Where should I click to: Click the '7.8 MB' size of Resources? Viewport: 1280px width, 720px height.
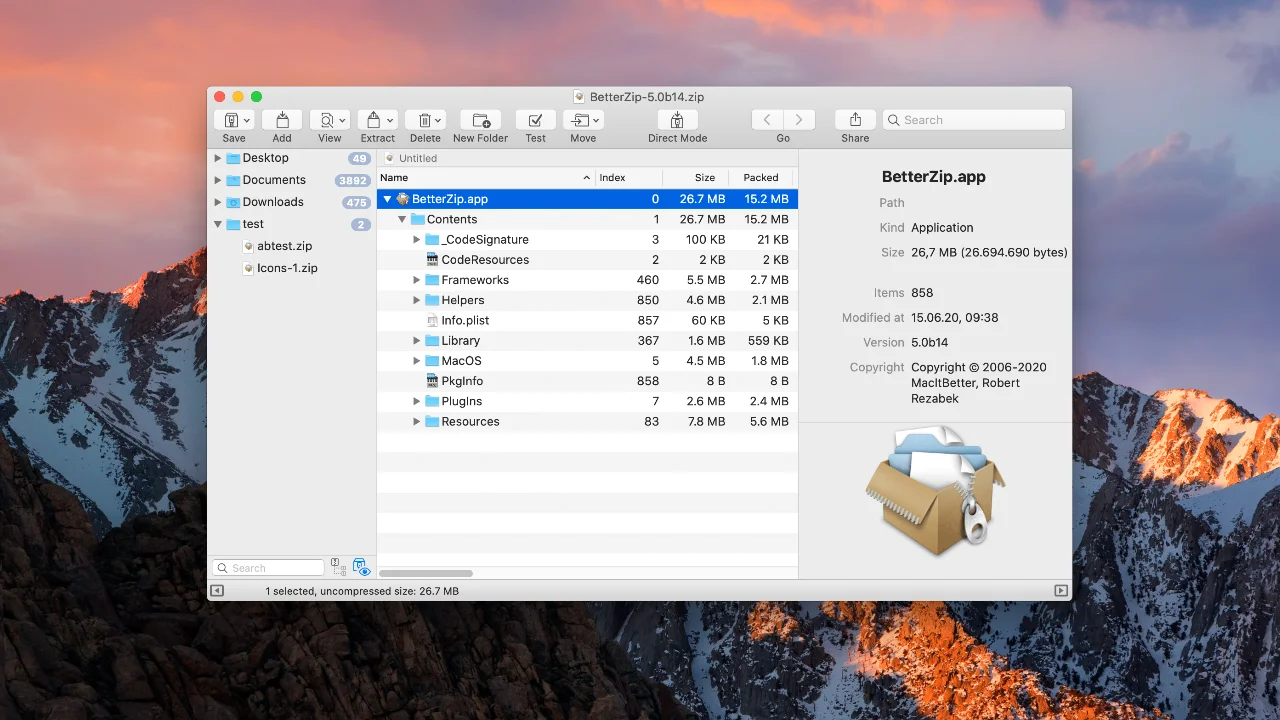pyautogui.click(x=706, y=422)
